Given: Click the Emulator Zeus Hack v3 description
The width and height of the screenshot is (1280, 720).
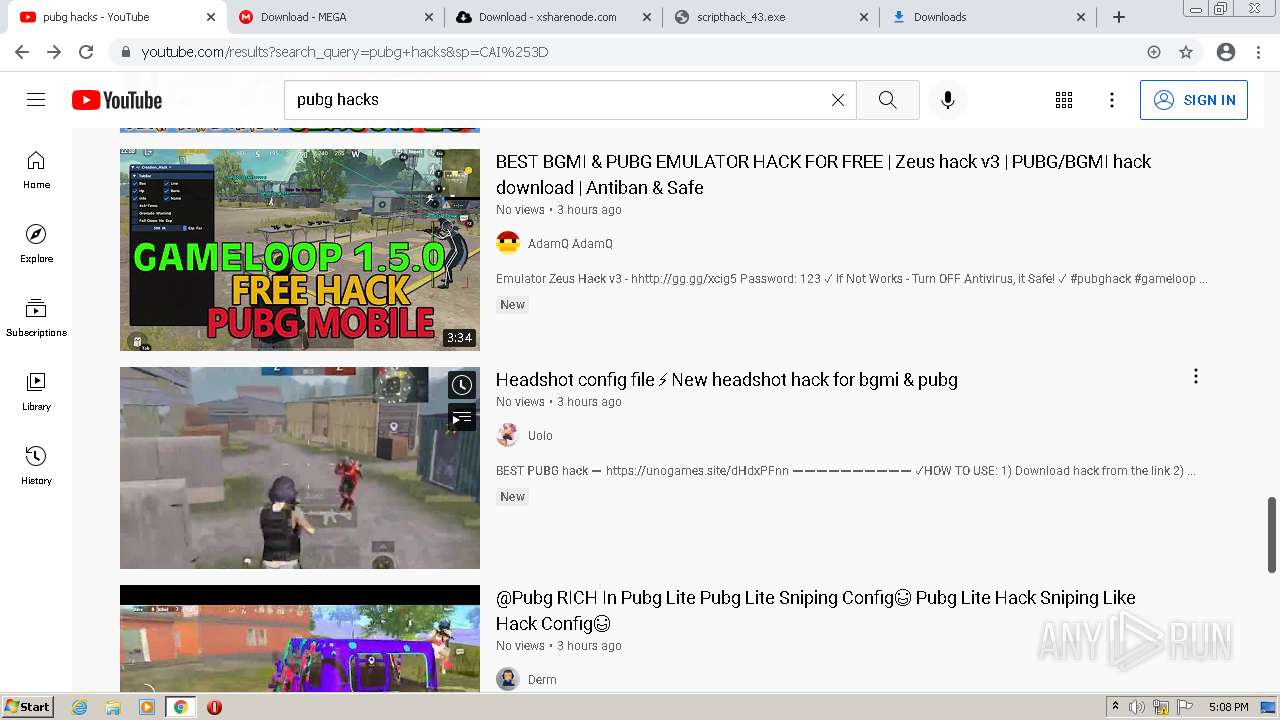Looking at the screenshot, I should [852, 279].
